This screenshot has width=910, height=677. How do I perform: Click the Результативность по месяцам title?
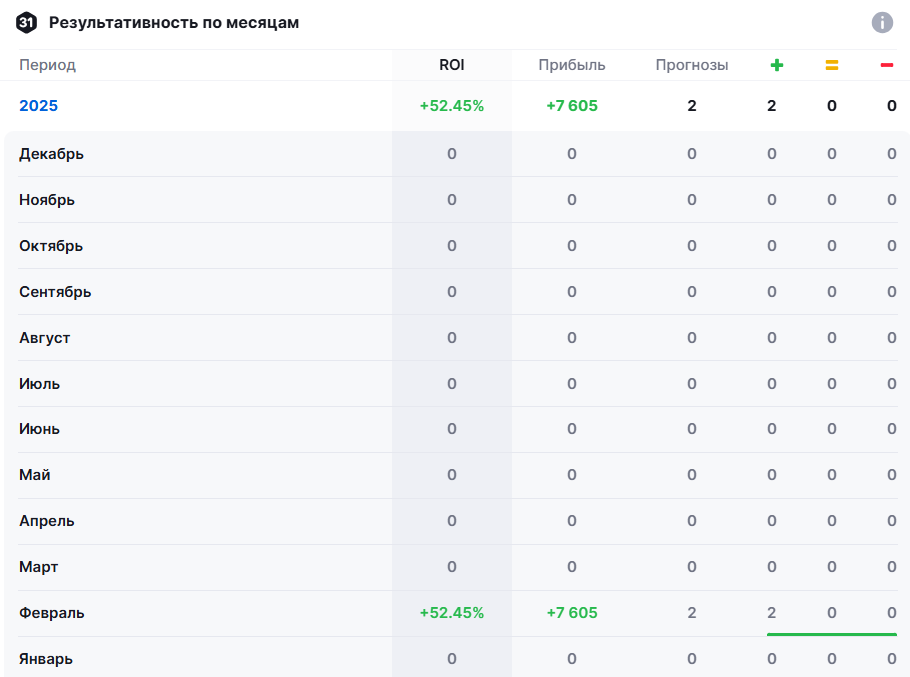pos(174,22)
